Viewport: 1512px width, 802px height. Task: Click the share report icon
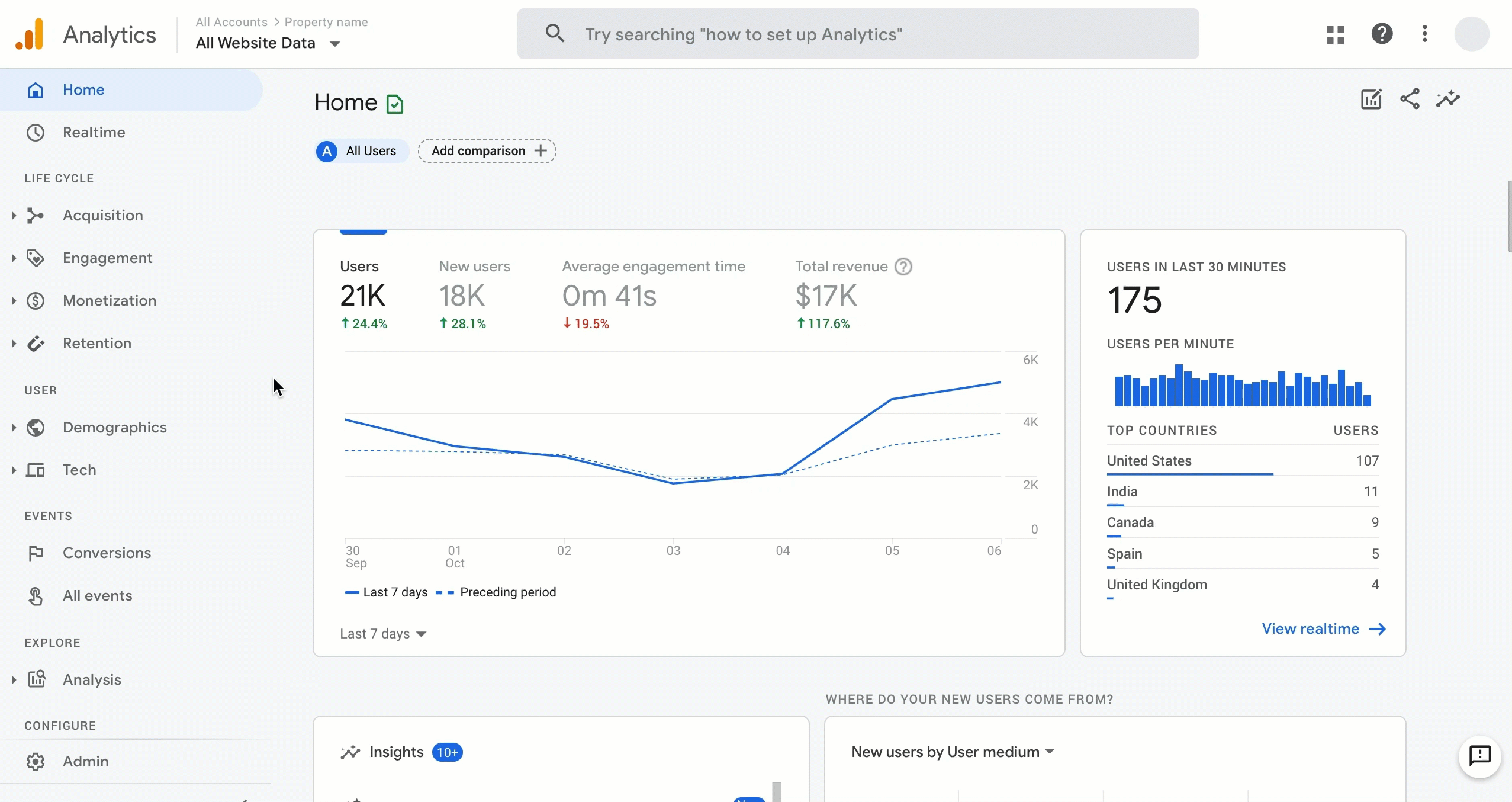click(x=1409, y=98)
